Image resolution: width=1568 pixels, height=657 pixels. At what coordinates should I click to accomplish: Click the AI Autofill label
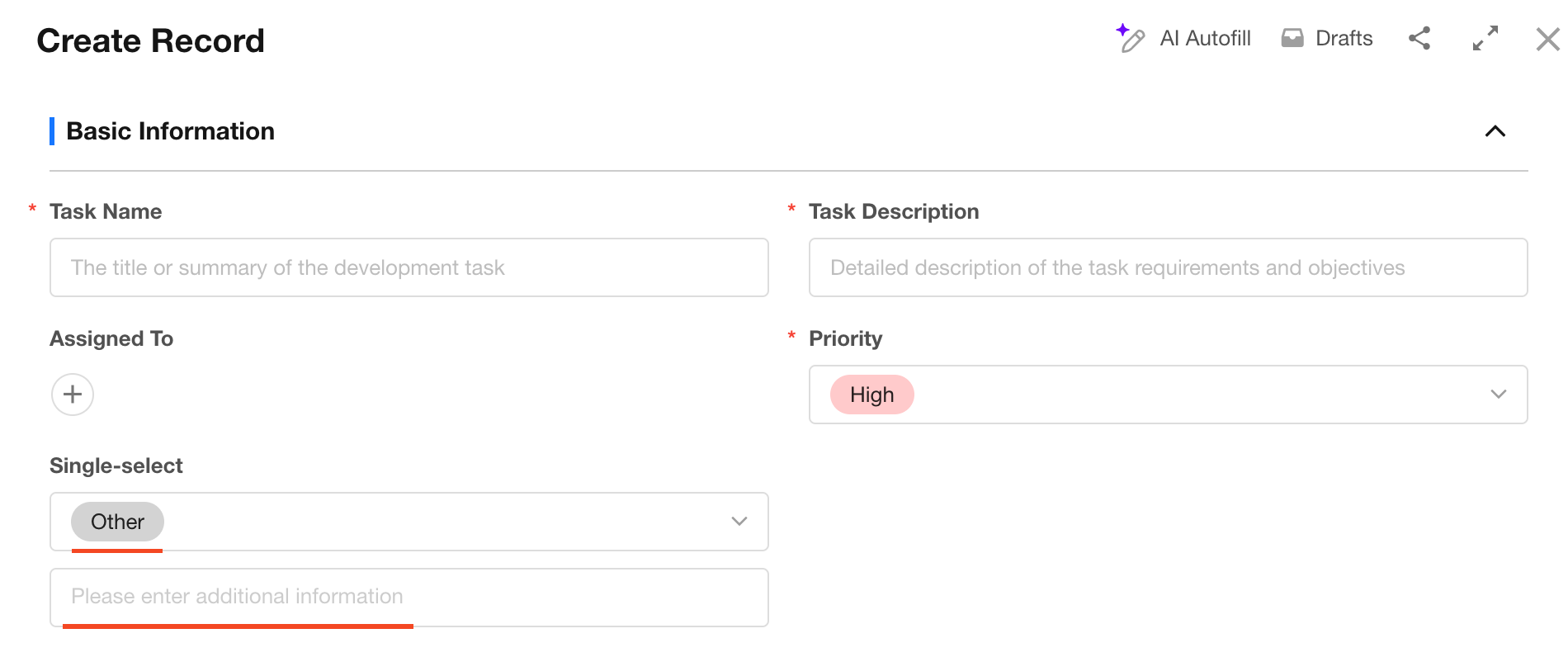(x=1205, y=38)
